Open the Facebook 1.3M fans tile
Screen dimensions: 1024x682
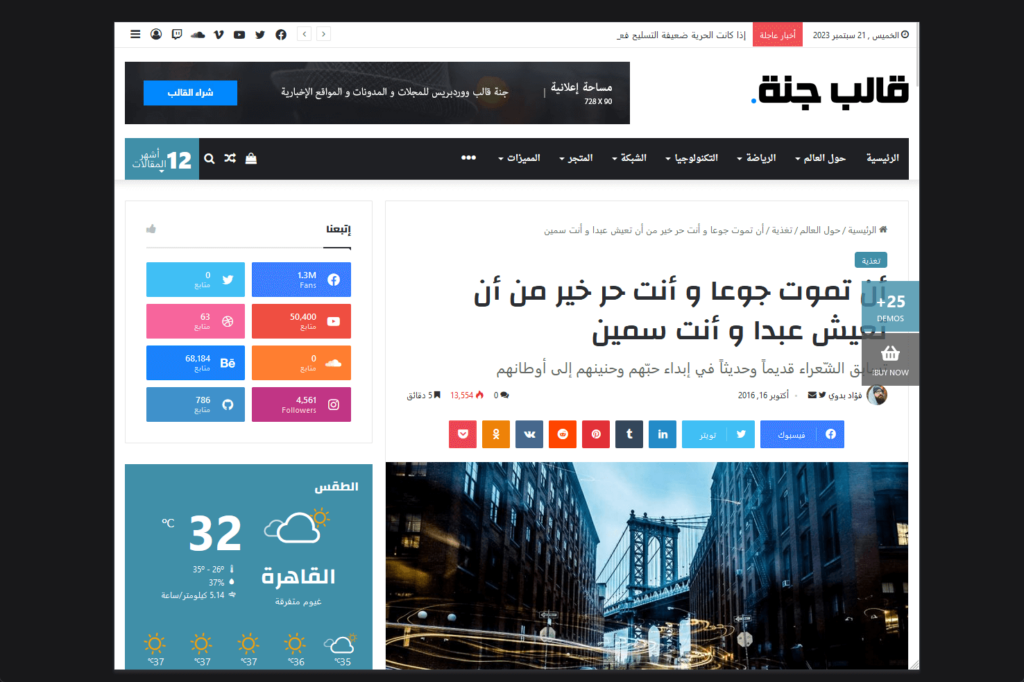(x=301, y=280)
